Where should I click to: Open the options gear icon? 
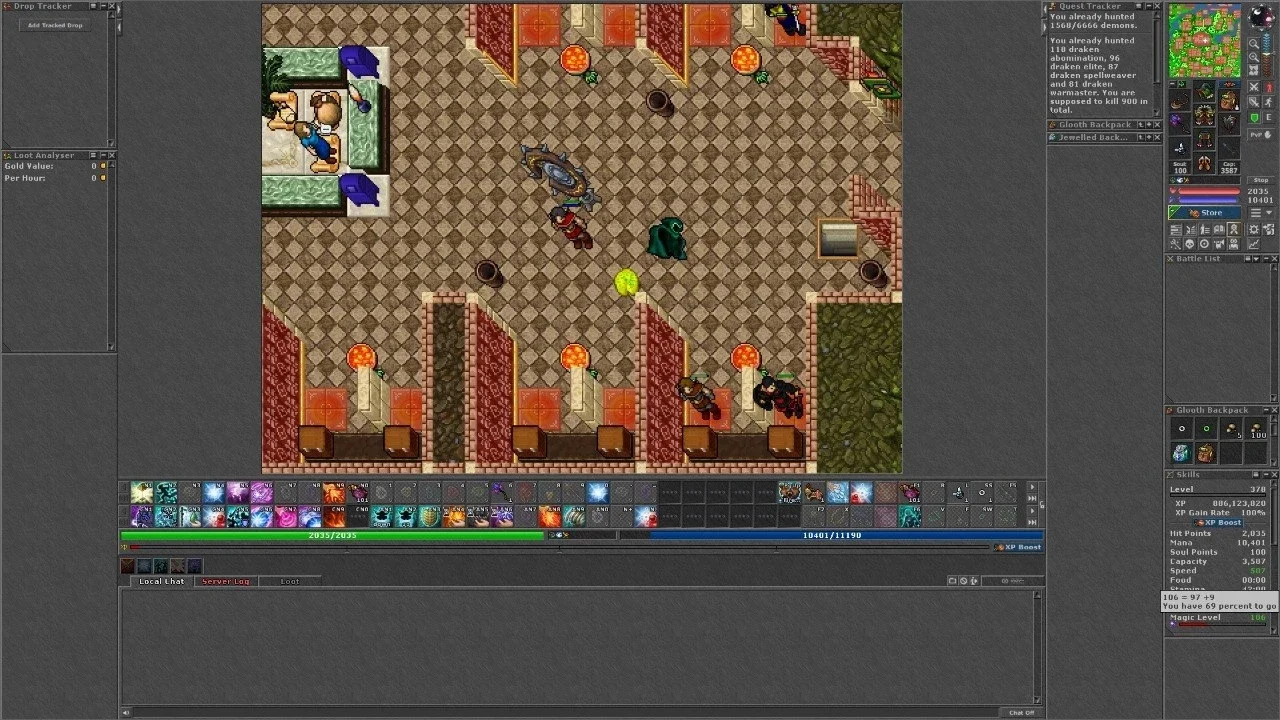coord(1254,230)
